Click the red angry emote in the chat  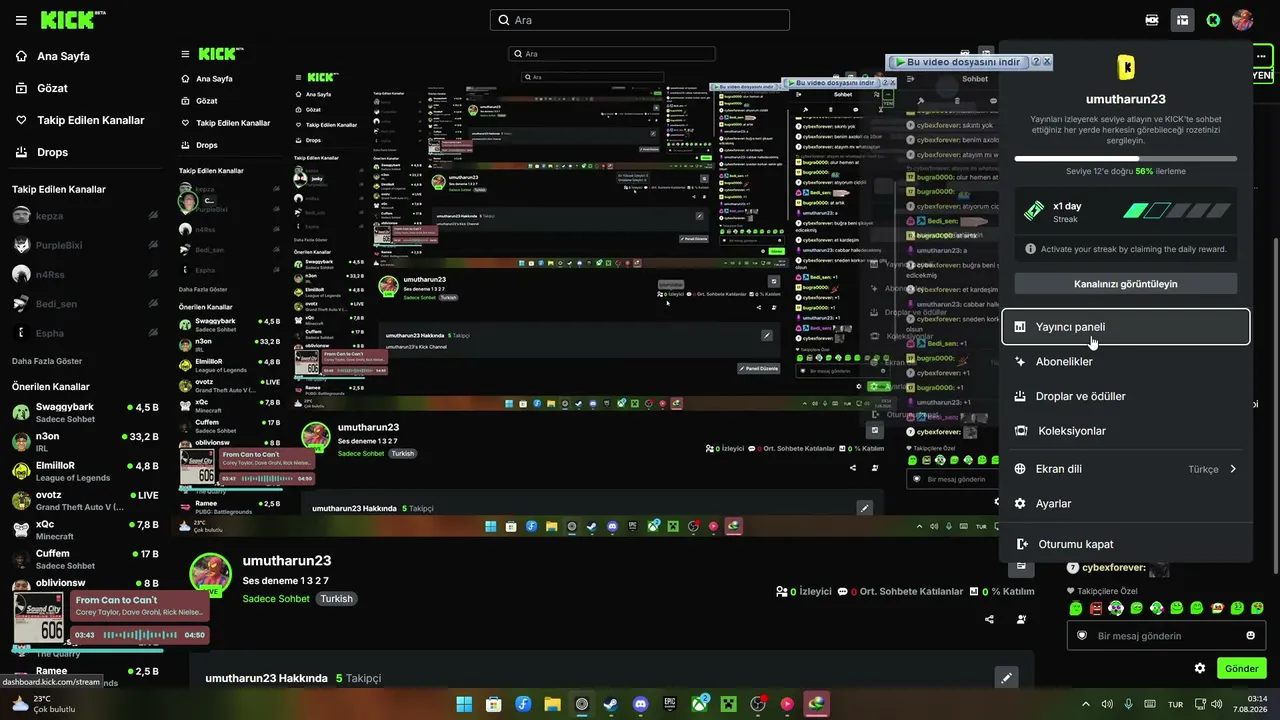tap(1096, 608)
